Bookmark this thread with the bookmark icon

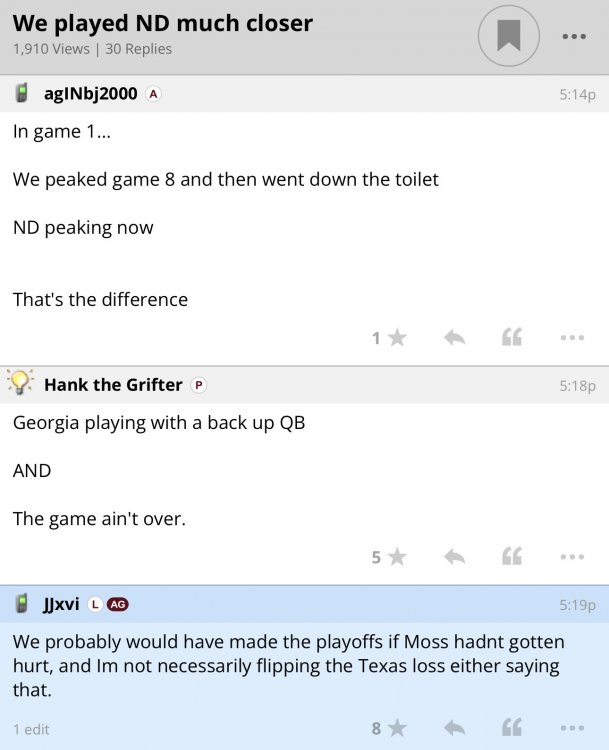509,36
